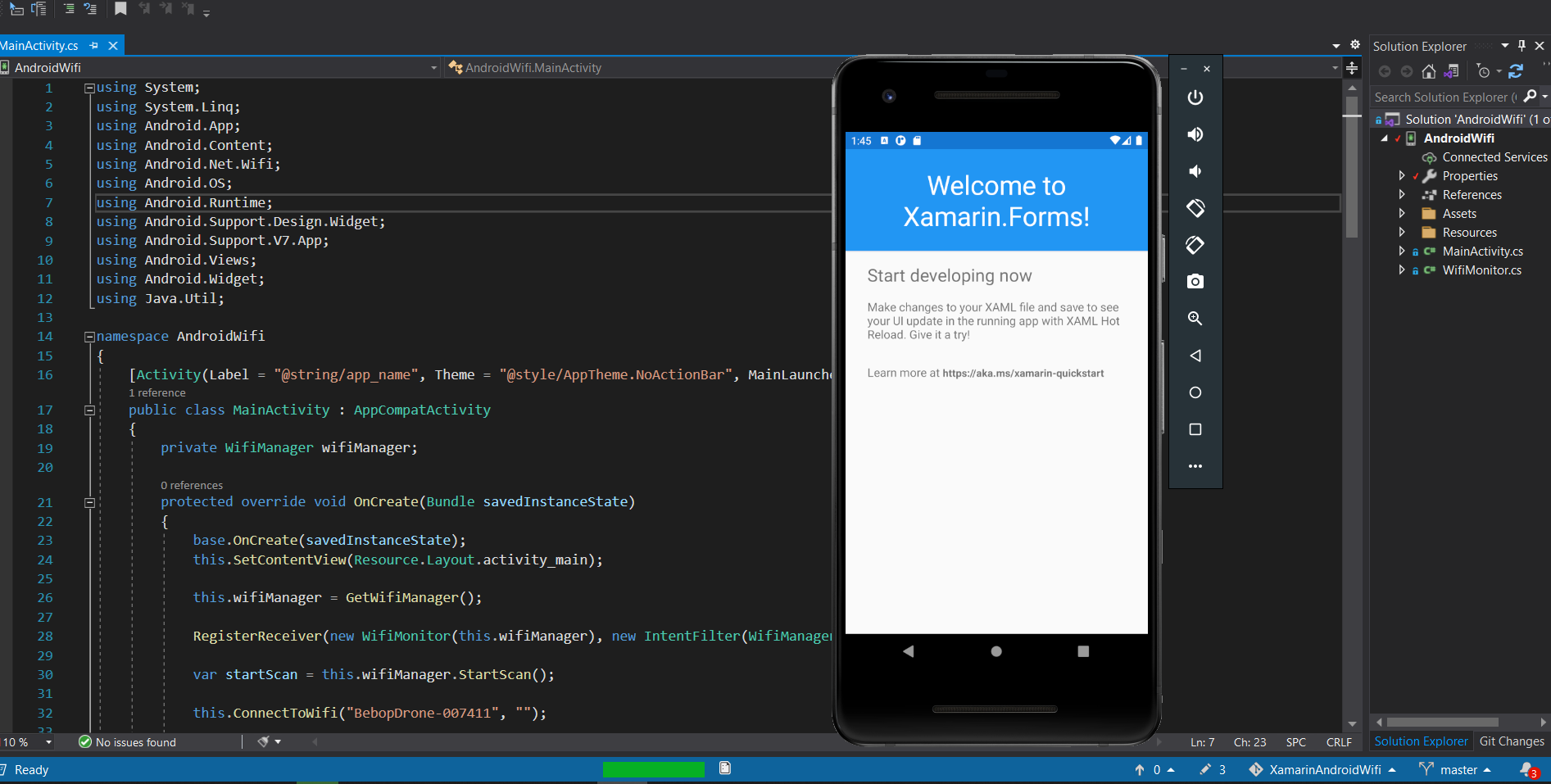
Task: Zoom into the emulator display
Action: pos(1195,319)
